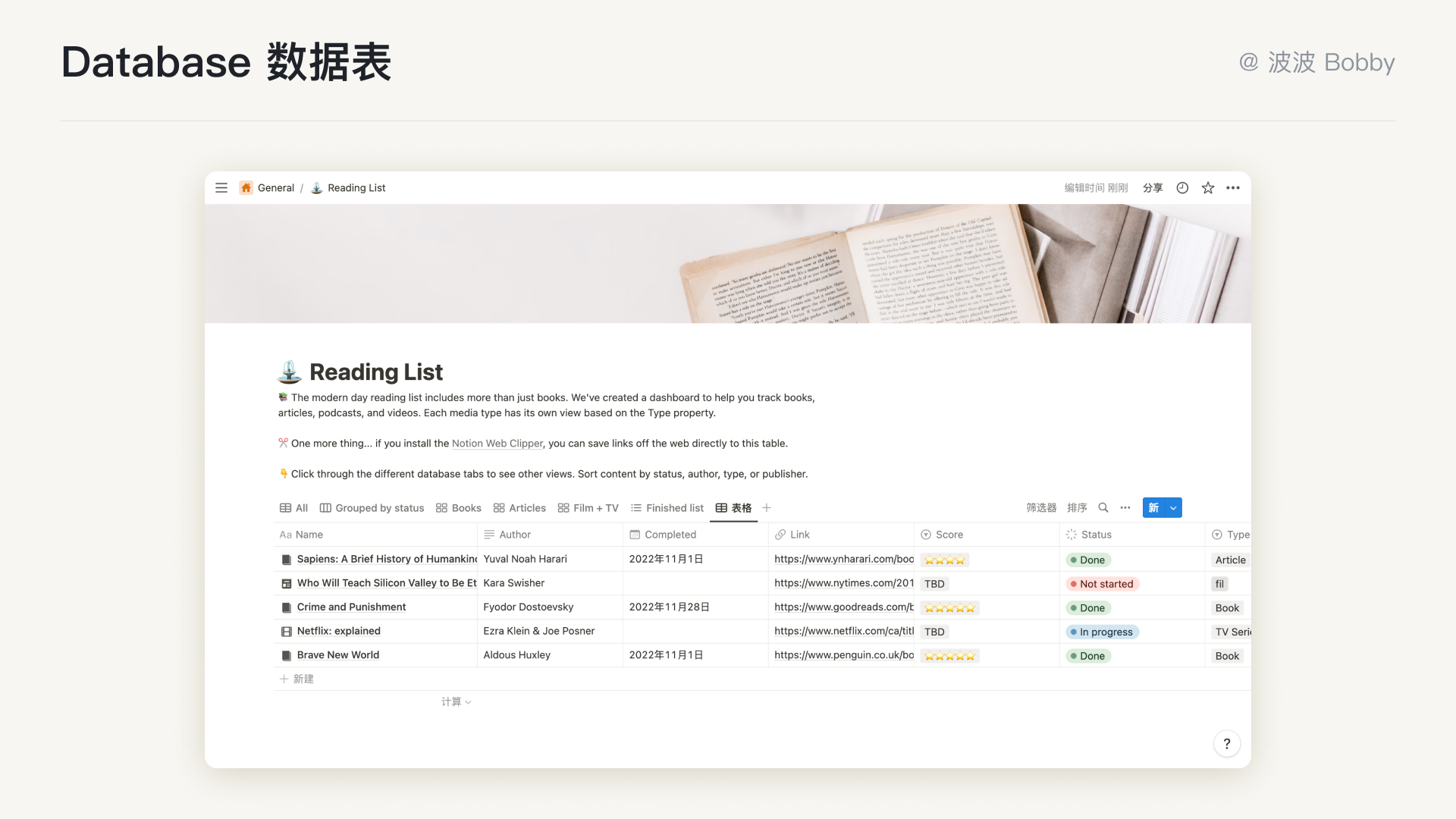Switch to the Finished list tab
This screenshot has height=819, width=1456.
tap(667, 508)
